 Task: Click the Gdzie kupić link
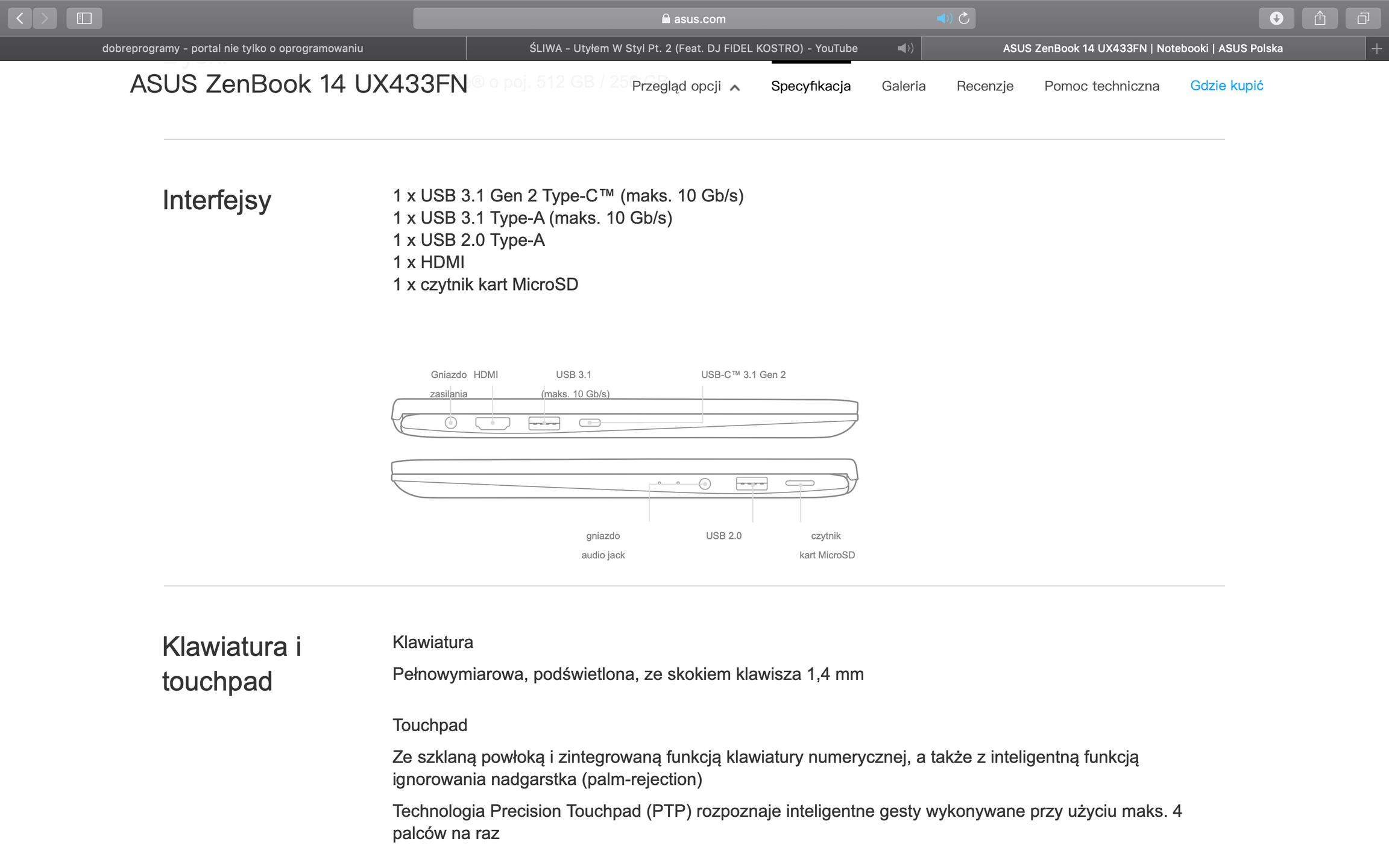[x=1226, y=86]
